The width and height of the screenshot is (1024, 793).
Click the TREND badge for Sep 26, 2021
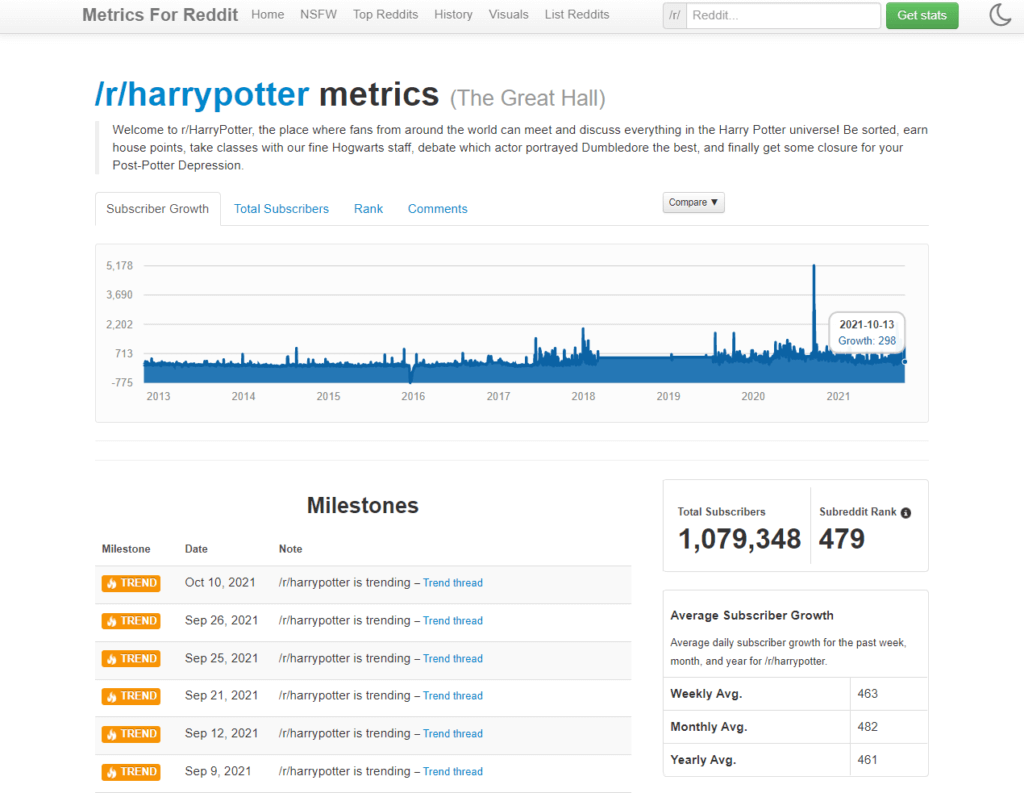(x=131, y=621)
